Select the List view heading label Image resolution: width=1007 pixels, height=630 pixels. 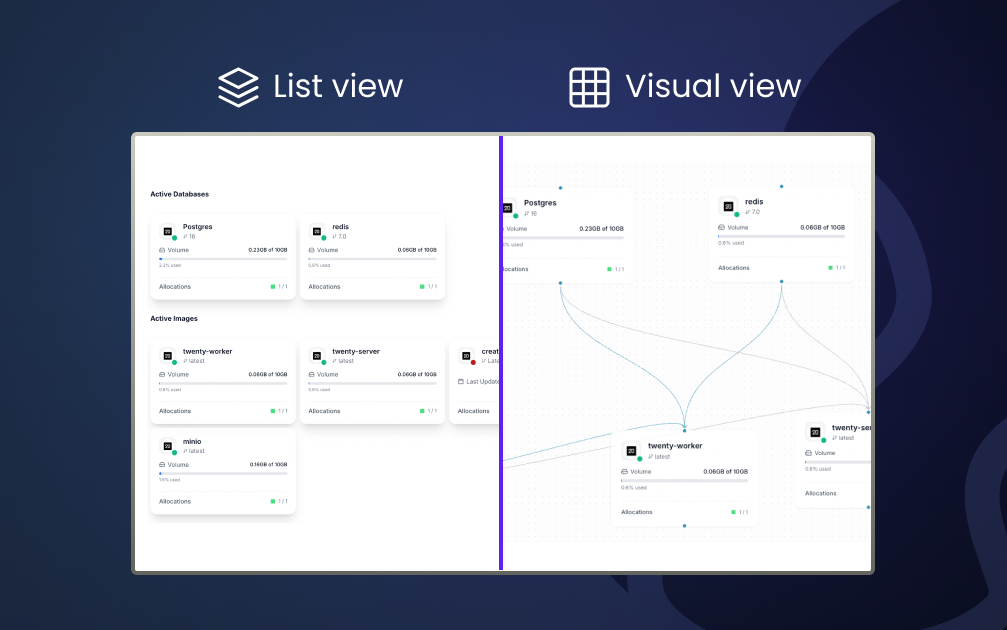click(338, 86)
